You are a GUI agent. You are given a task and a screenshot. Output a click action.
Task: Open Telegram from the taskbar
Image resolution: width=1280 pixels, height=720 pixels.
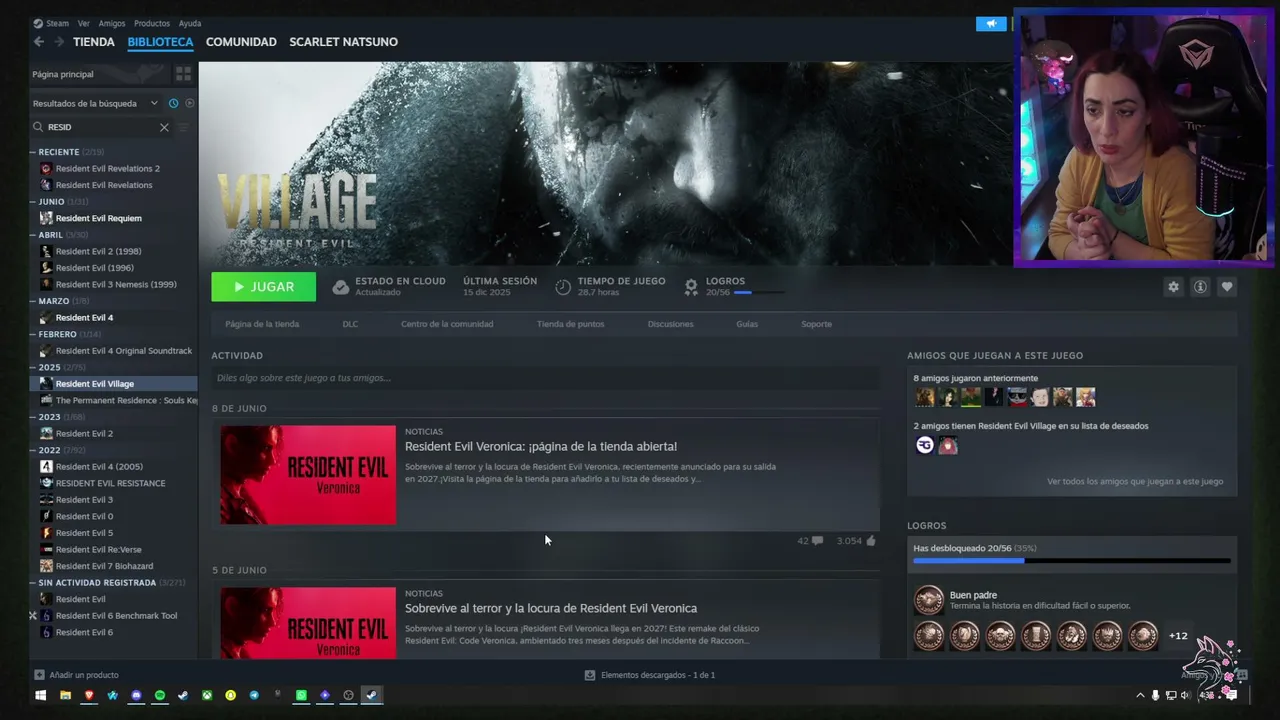254,695
